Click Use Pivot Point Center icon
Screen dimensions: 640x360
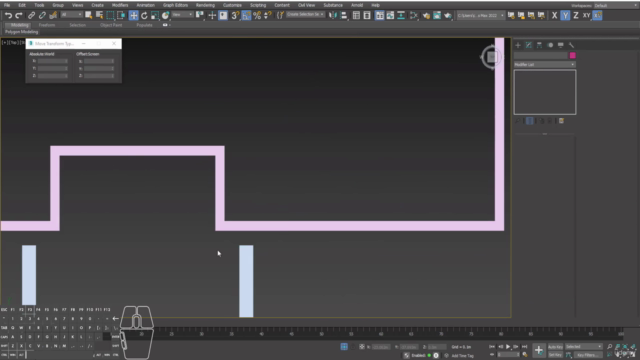tap(200, 16)
